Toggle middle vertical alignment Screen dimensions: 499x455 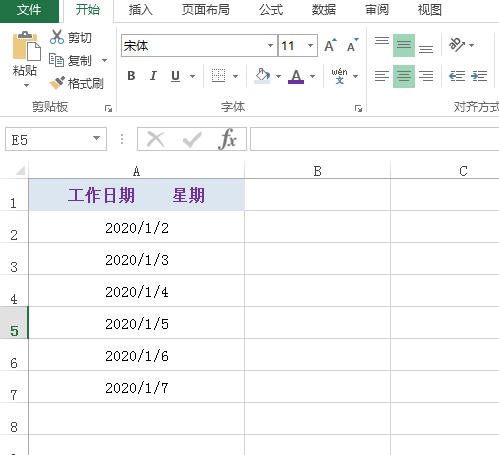click(x=404, y=45)
